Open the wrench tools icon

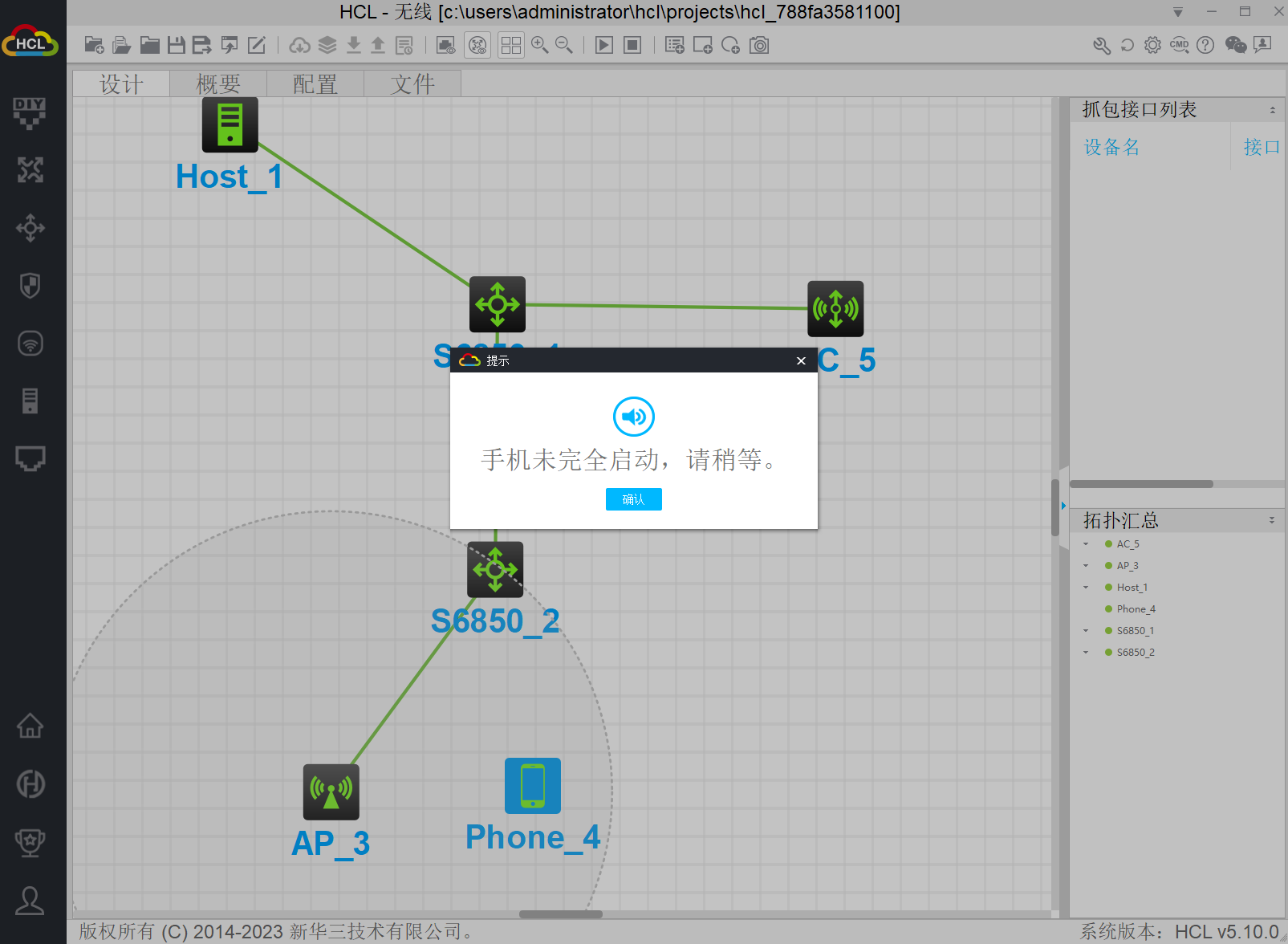pyautogui.click(x=1102, y=45)
